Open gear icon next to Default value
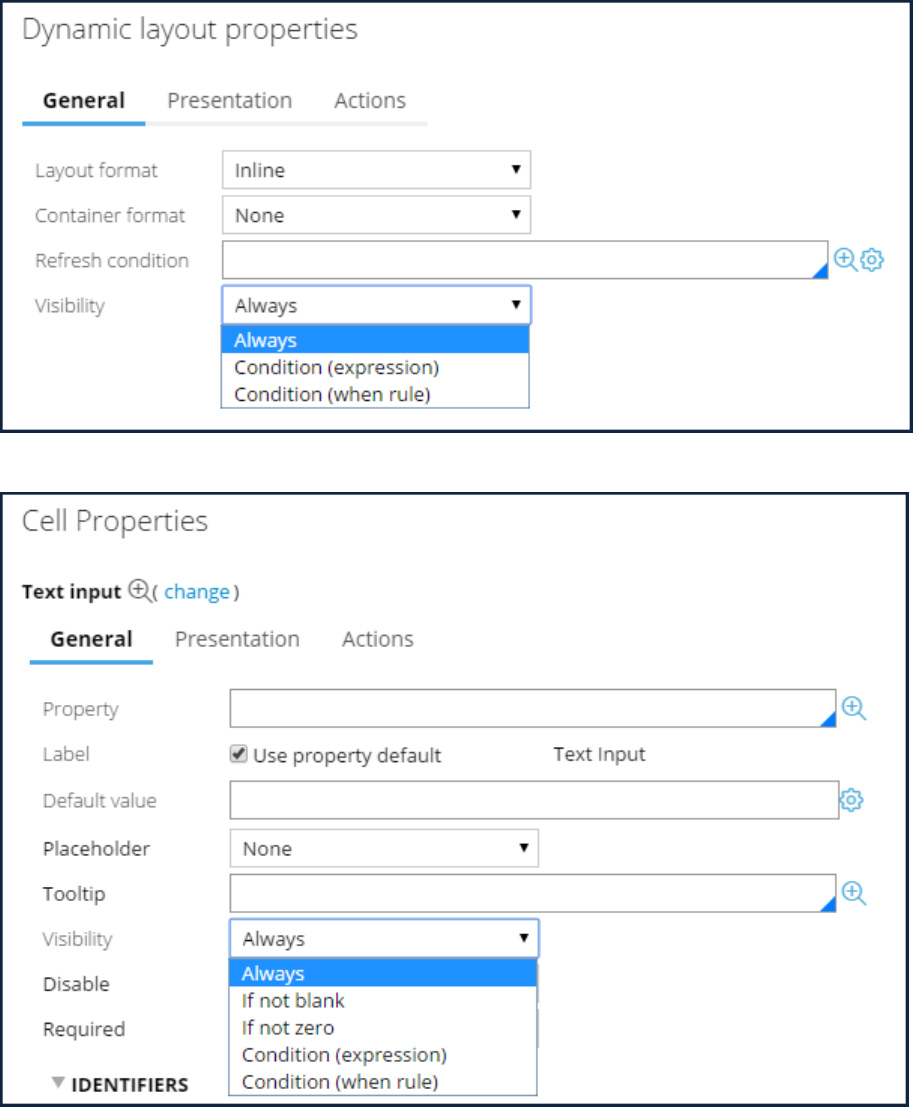Viewport: 913px width, 1107px height. point(852,800)
